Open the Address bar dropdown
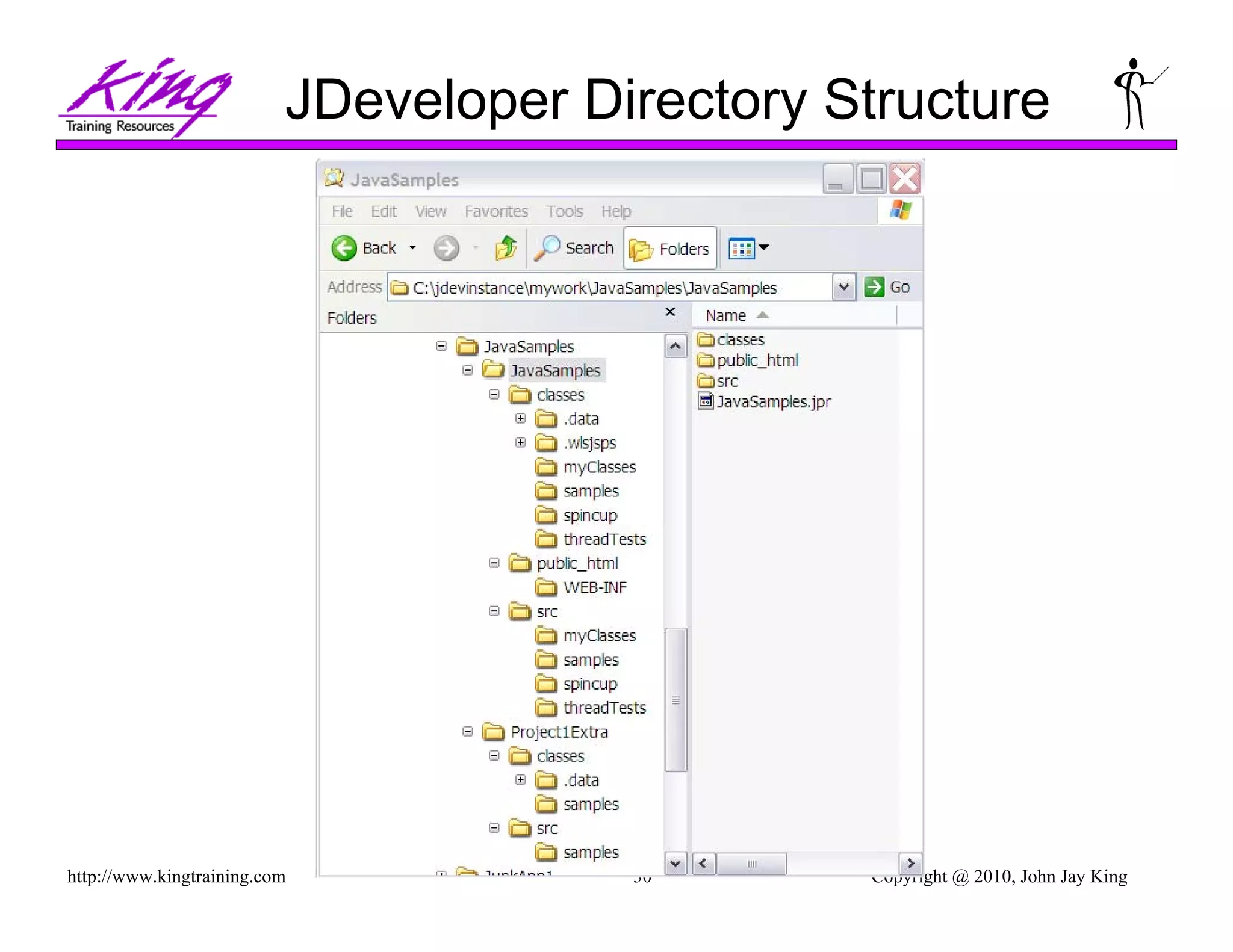The image size is (1233, 952). (x=843, y=288)
